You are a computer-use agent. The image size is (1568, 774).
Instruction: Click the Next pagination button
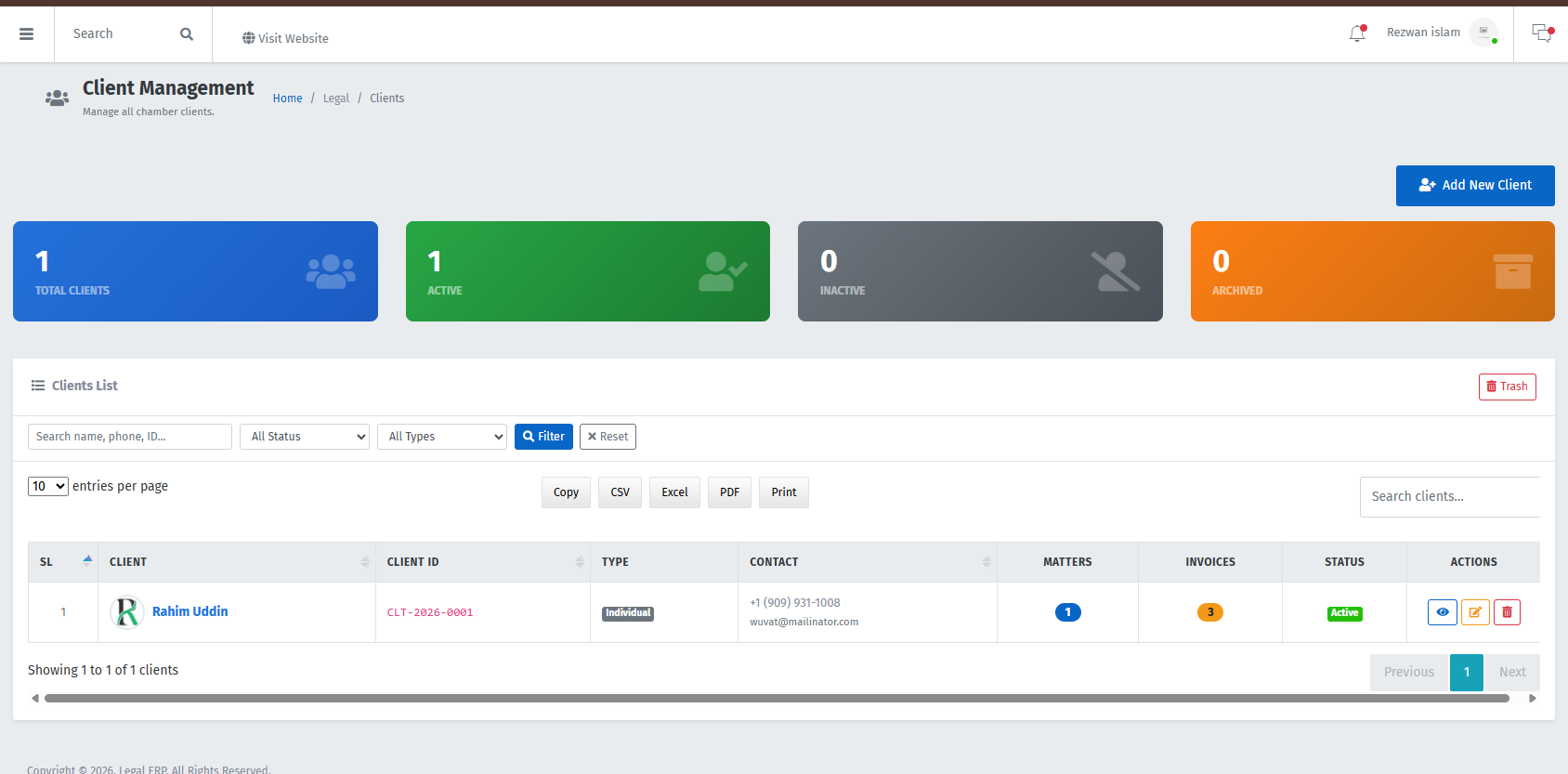tap(1512, 673)
